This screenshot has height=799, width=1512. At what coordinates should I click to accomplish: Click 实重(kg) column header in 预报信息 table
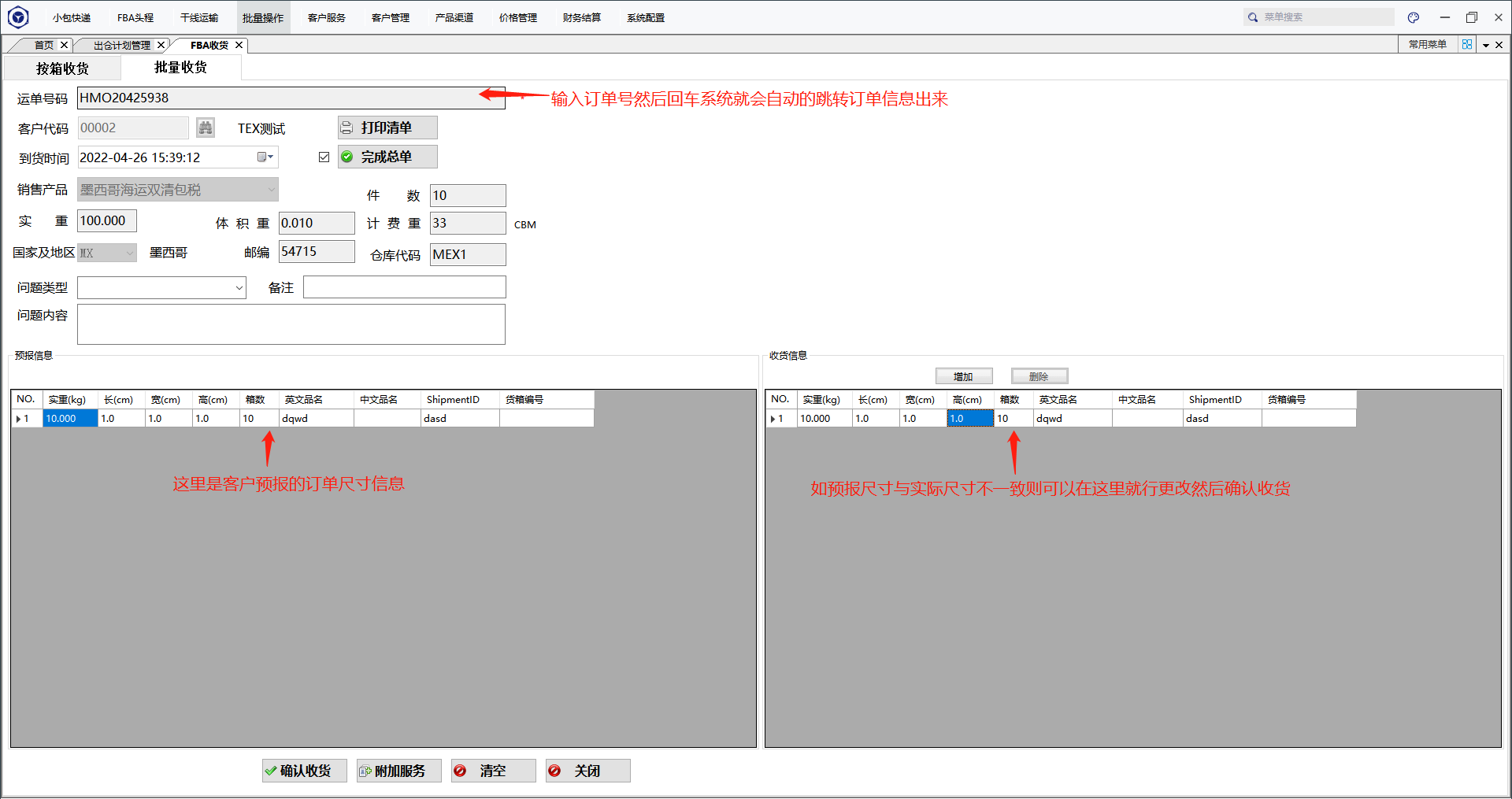click(70, 399)
